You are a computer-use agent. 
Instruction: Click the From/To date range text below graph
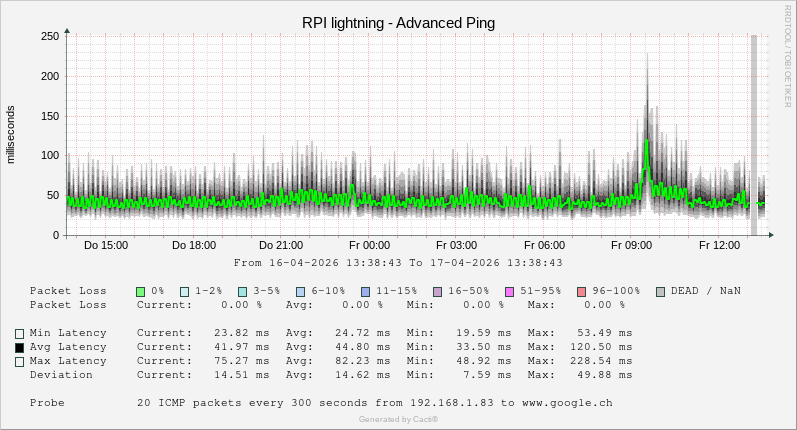[x=398, y=263]
